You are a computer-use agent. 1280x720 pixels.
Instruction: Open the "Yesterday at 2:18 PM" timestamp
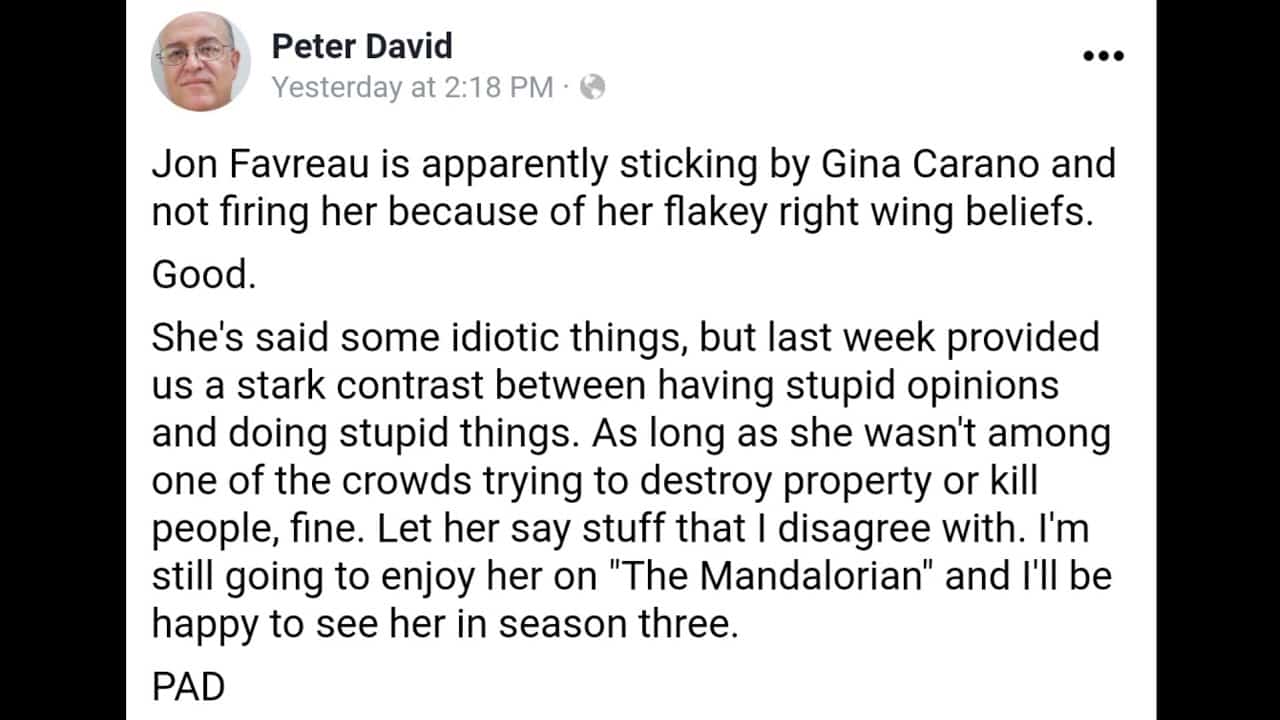(x=412, y=87)
